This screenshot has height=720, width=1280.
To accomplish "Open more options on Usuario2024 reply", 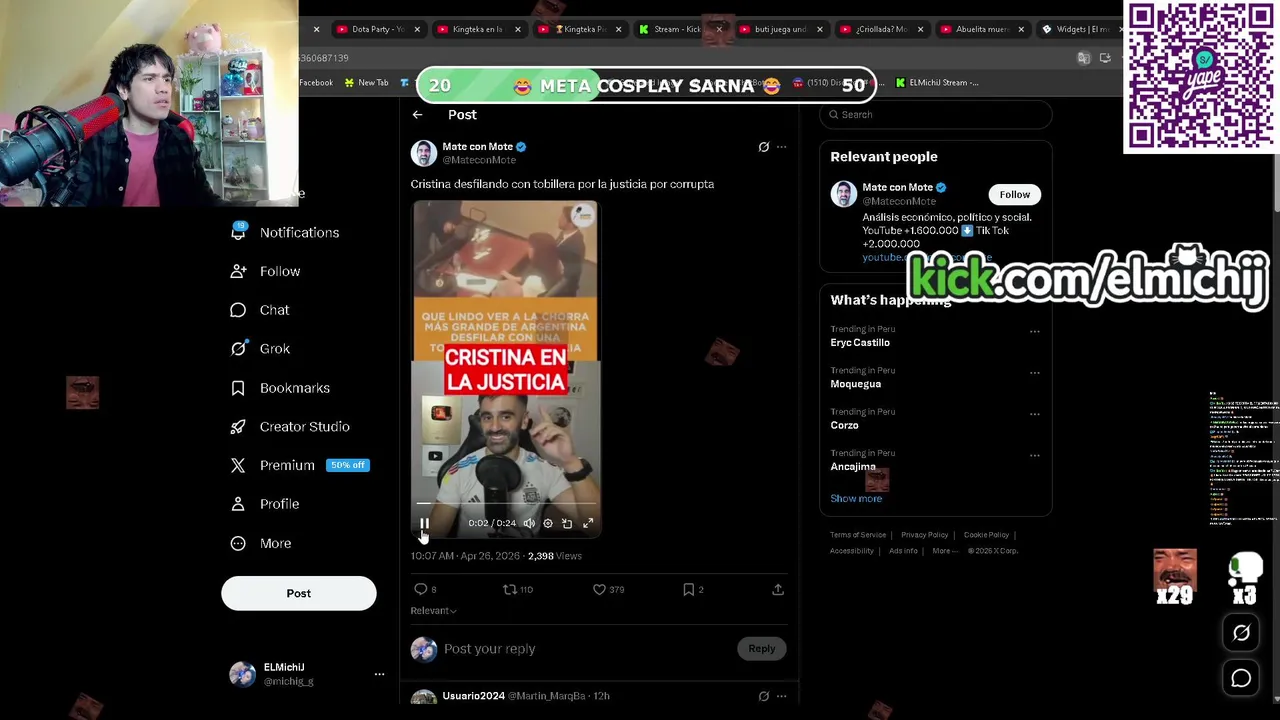I will pos(782,696).
